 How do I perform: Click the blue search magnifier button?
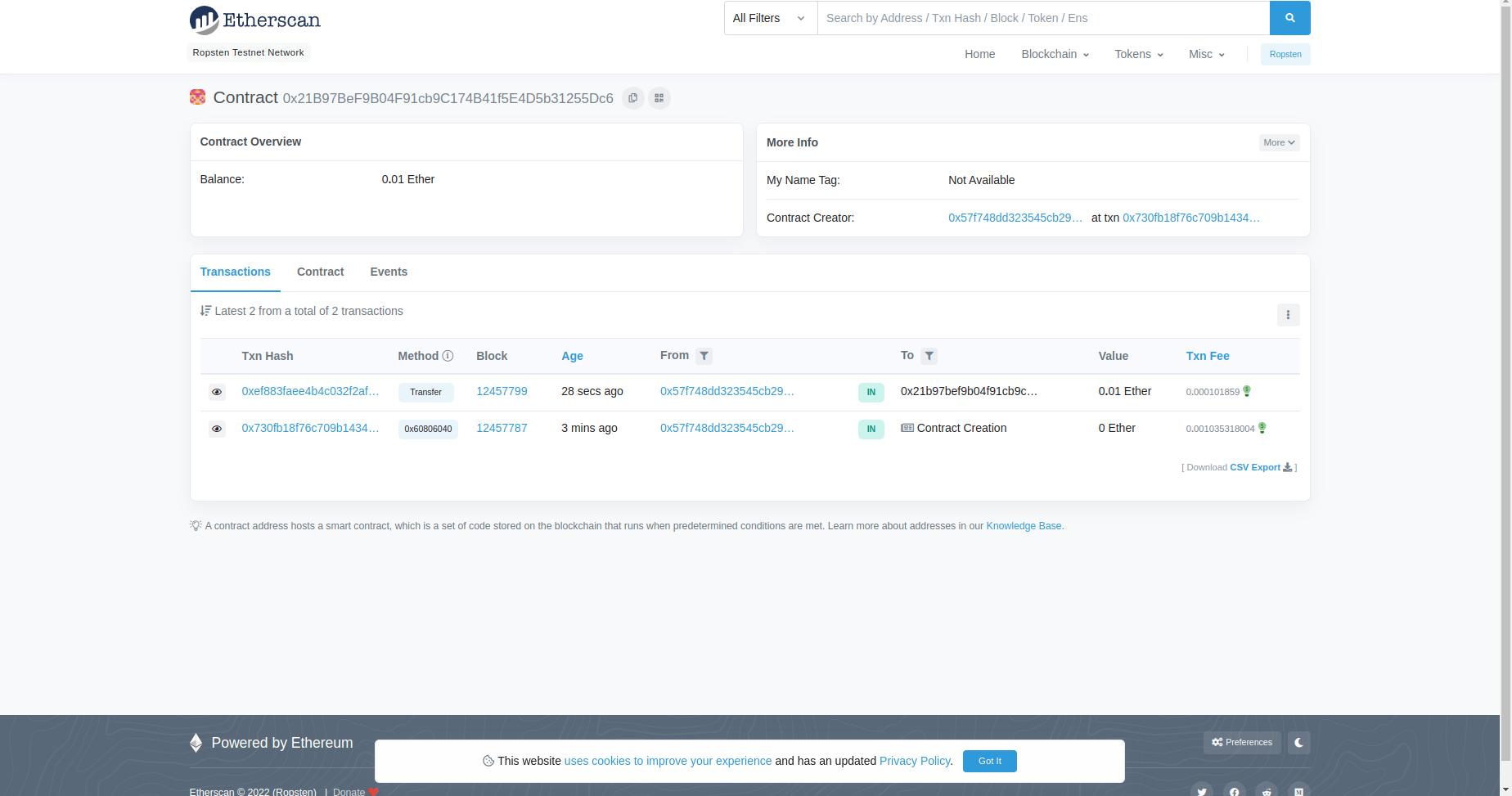click(x=1289, y=18)
